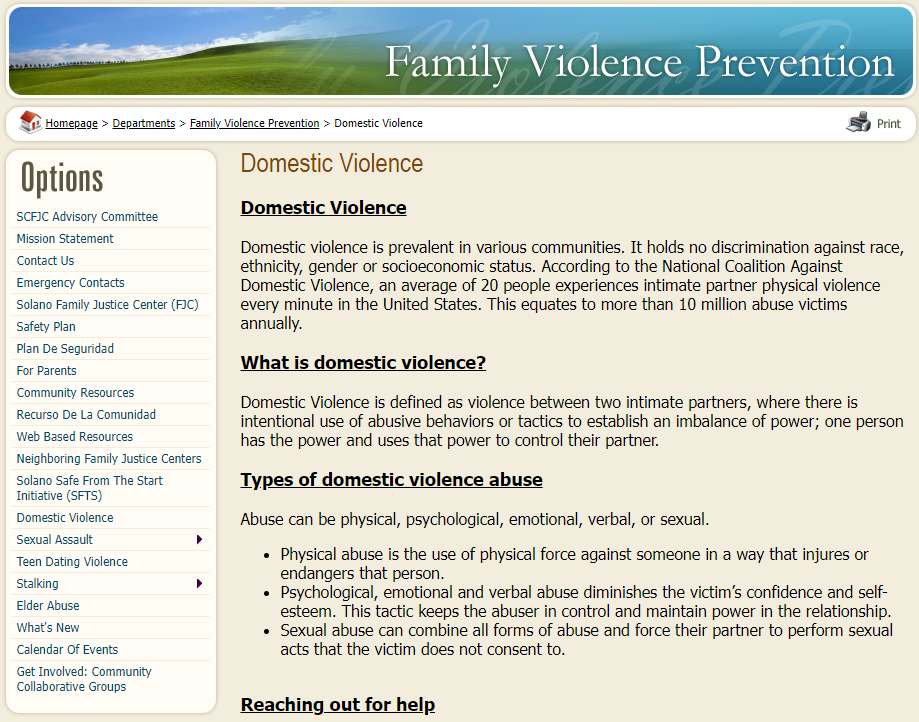Click the 'Abuse can be physical, psychological' sentence

tap(475, 519)
